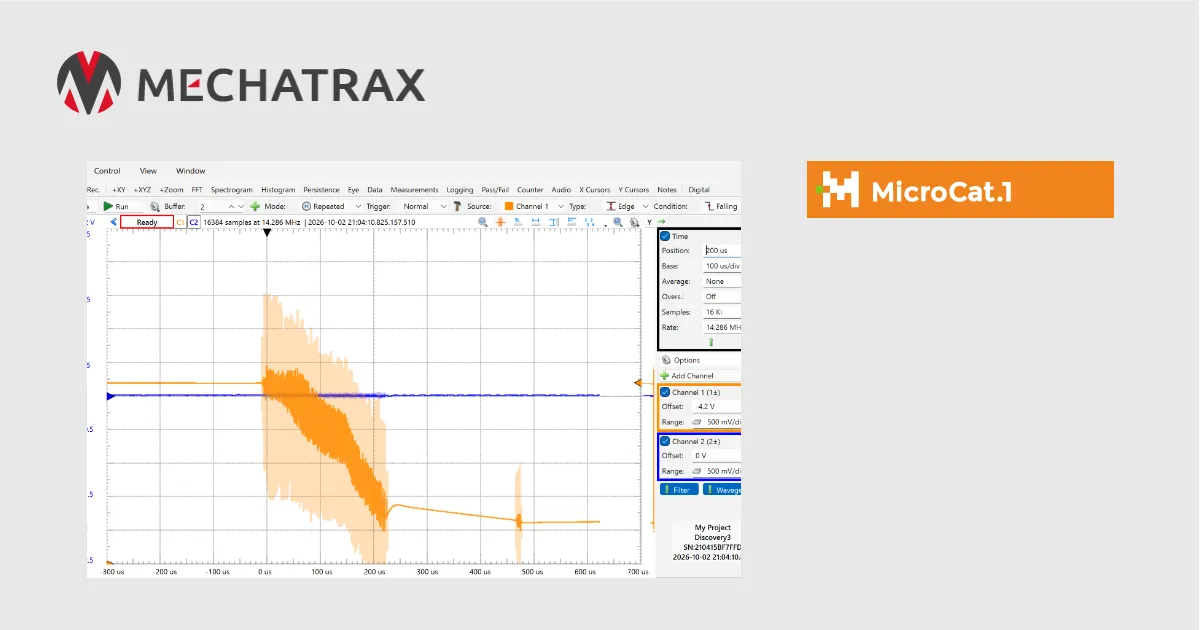1200x630 pixels.
Task: Click the red Edge trigger type icon
Action: [x=610, y=206]
